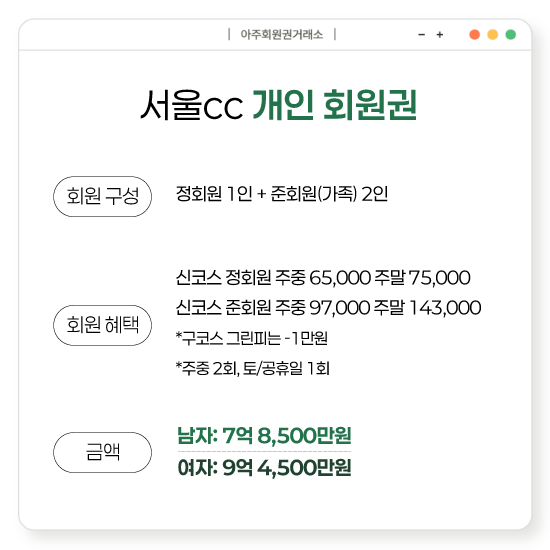This screenshot has height=550, width=550.
Task: Select the 회원 구성 pill label
Action: 102,196
